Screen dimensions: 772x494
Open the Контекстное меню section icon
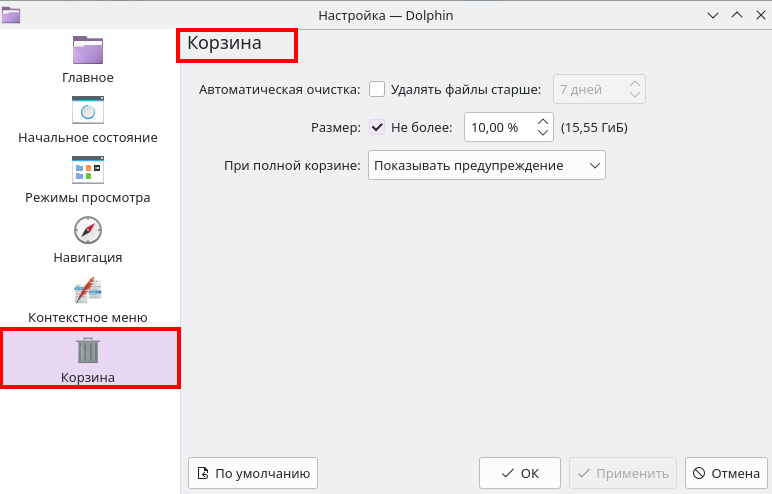[x=88, y=290]
